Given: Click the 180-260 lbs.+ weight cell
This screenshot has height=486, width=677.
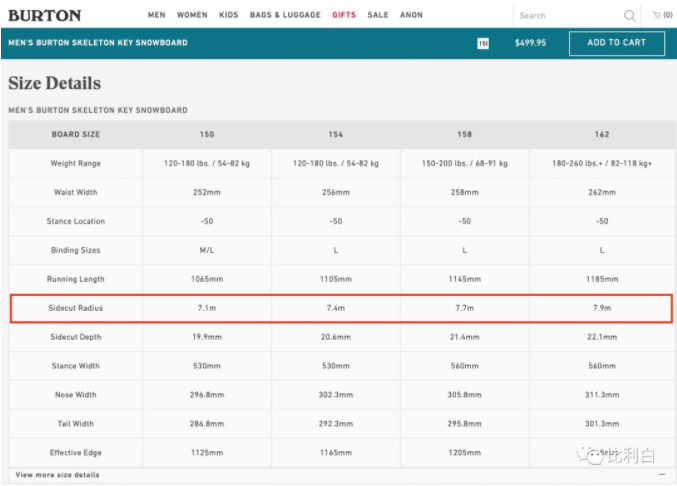Looking at the screenshot, I should (602, 163).
